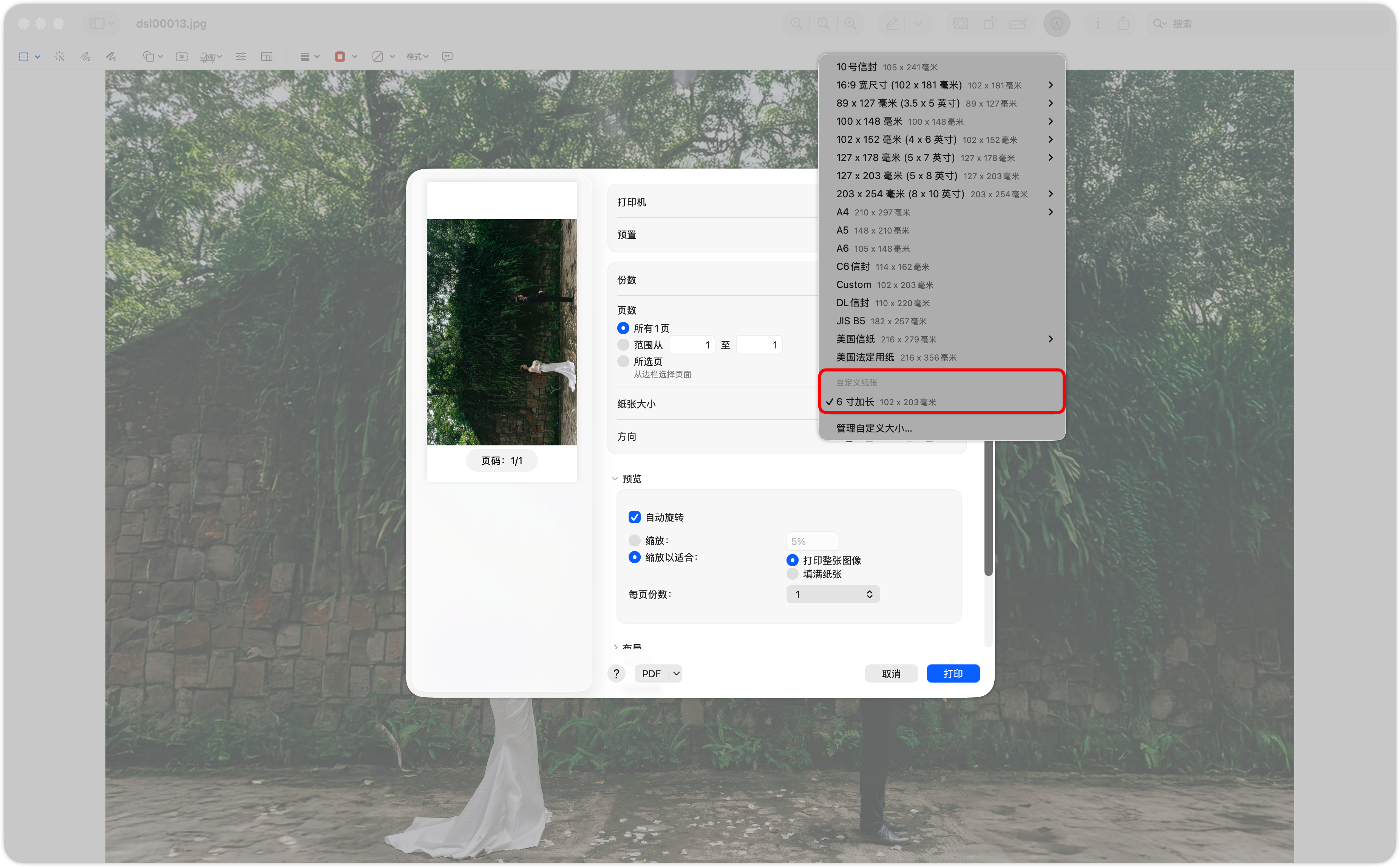Click the 打印 button
Viewport: 1400px width, 867px height.
pos(953,673)
